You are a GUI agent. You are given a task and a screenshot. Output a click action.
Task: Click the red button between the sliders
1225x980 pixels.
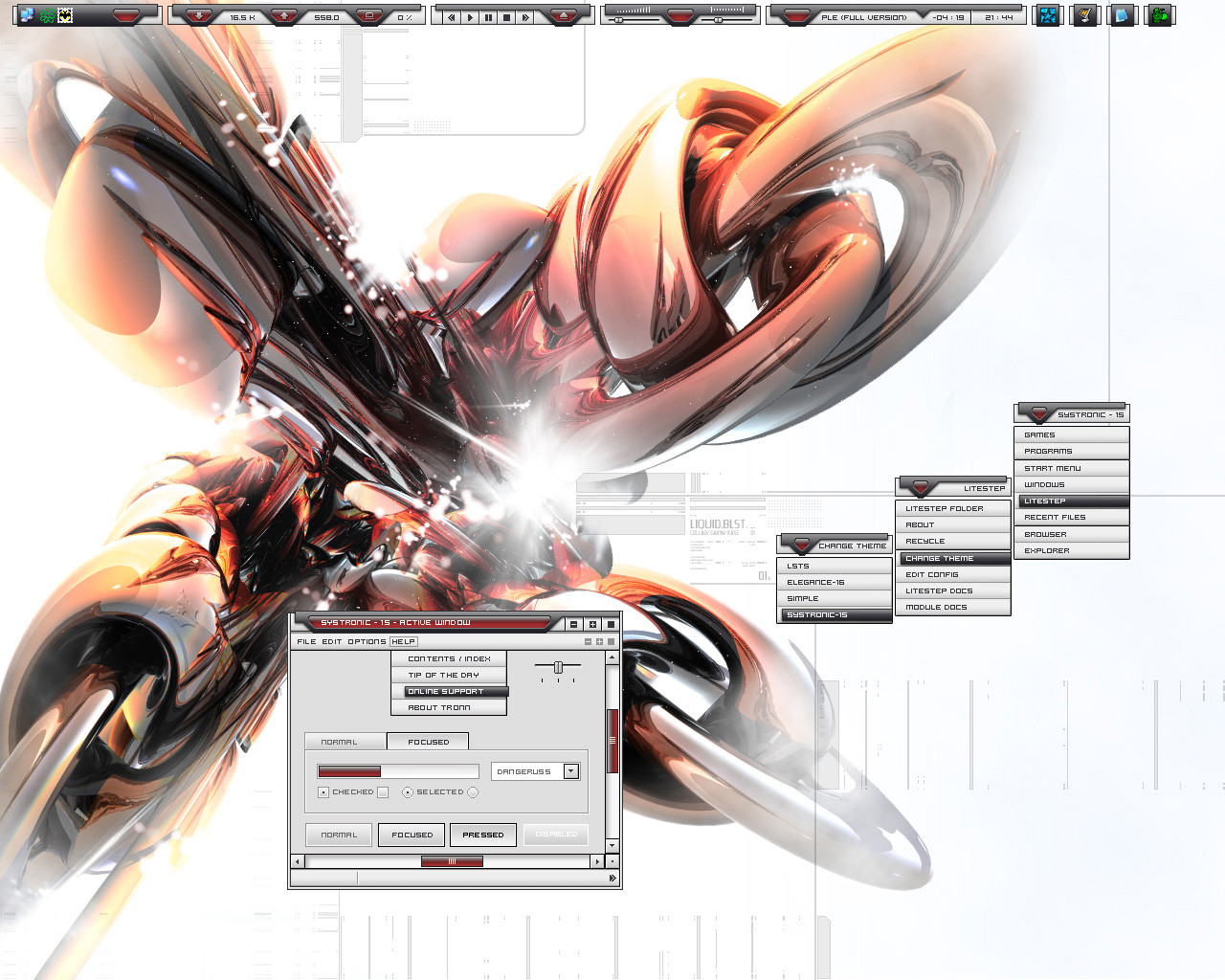click(x=680, y=15)
